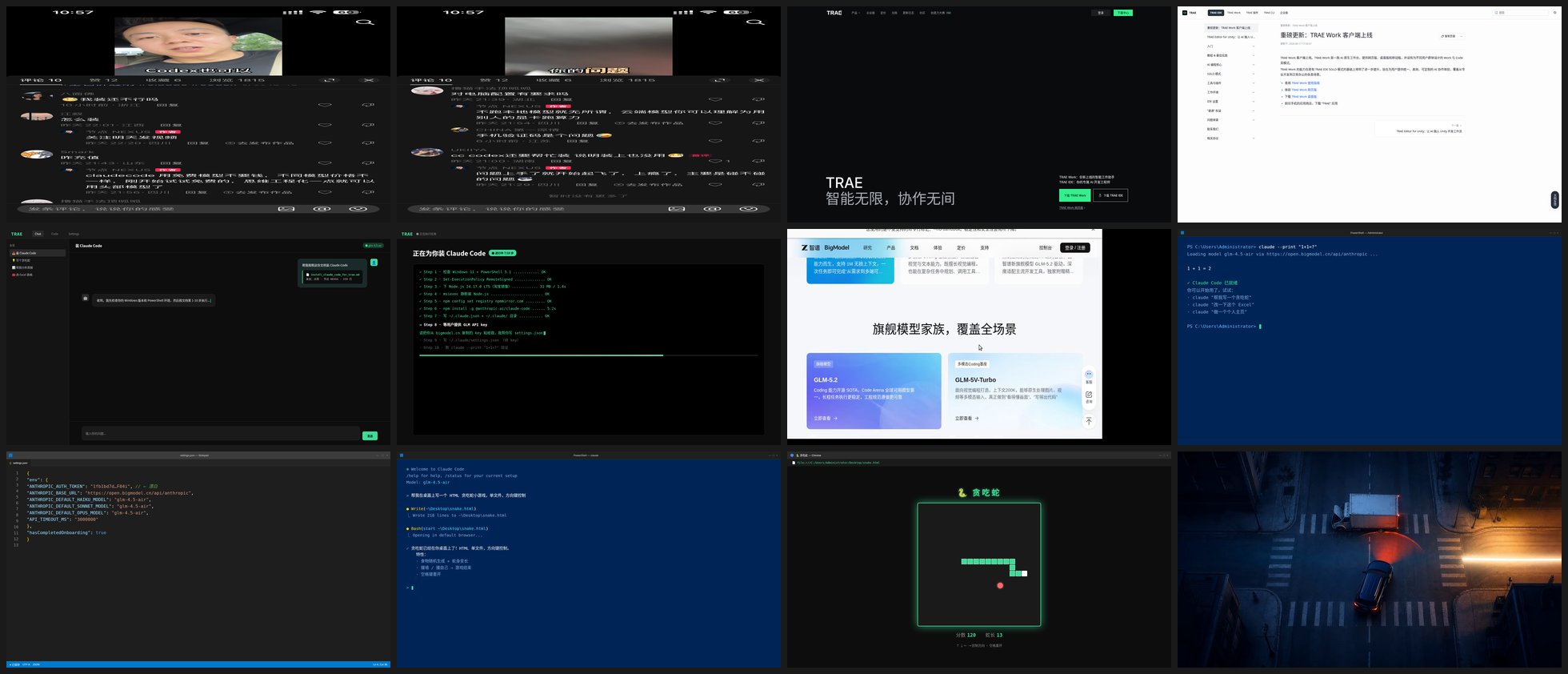Image resolution: width=1568 pixels, height=674 pixels.
Task: Click the 咨询 edit icon on BigModel page
Action: pos(1088,395)
